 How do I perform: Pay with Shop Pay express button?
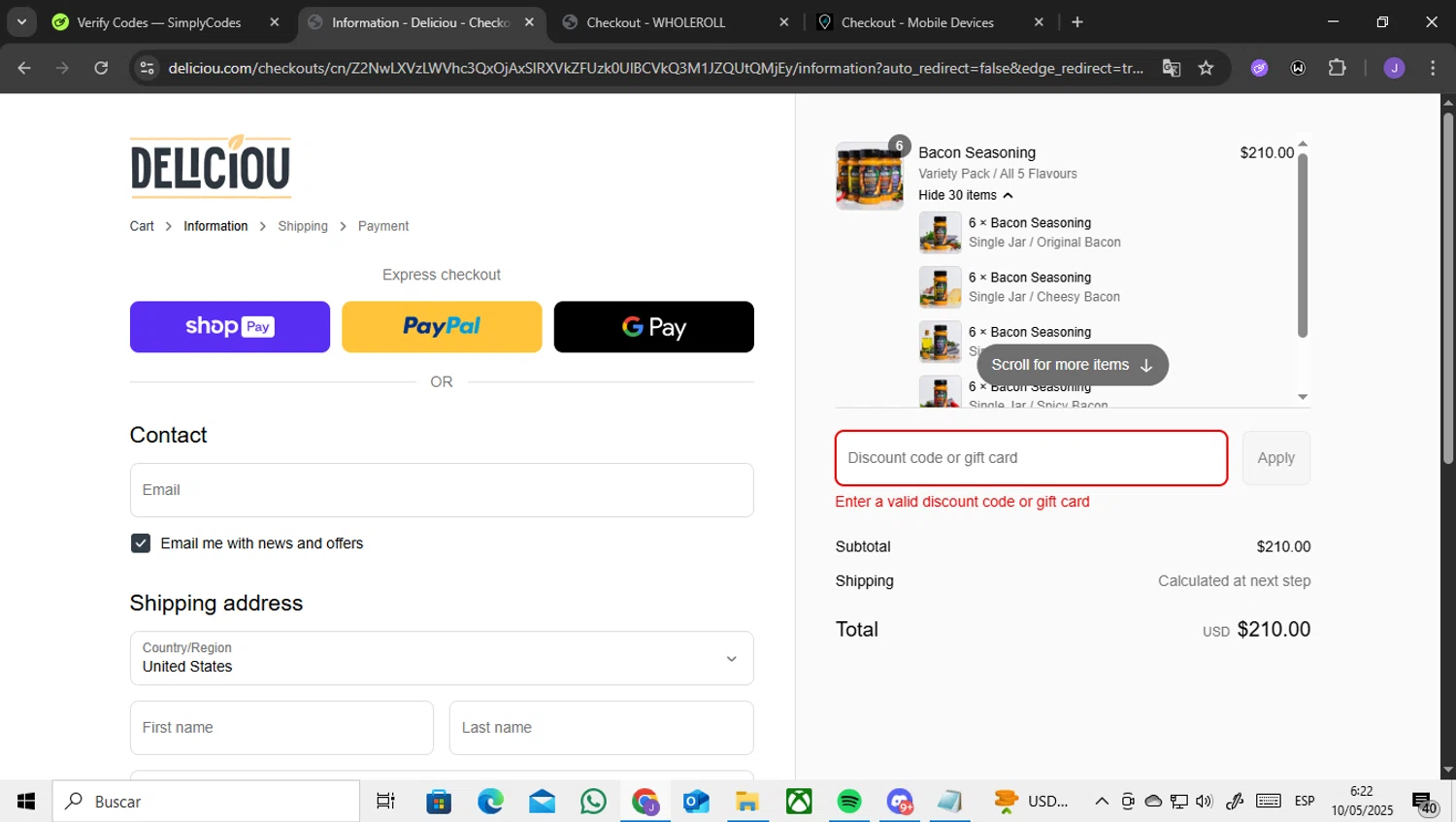(x=230, y=327)
